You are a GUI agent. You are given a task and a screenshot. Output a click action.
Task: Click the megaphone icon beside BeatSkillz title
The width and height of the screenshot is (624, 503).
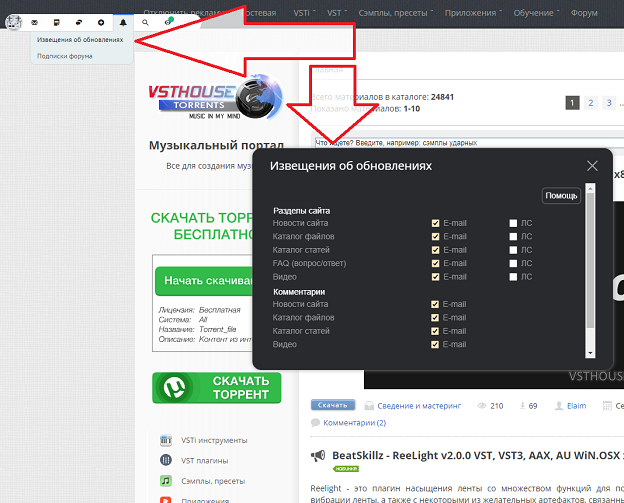[x=318, y=456]
